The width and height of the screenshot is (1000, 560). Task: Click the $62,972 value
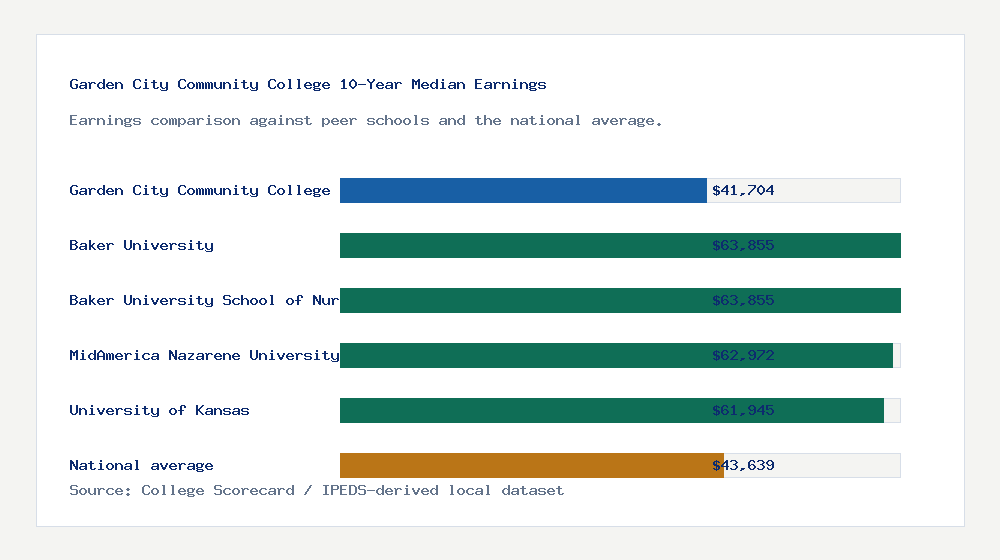click(743, 355)
